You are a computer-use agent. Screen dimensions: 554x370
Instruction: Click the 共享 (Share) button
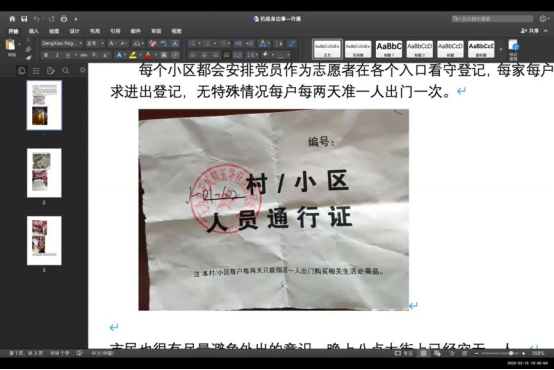click(531, 31)
